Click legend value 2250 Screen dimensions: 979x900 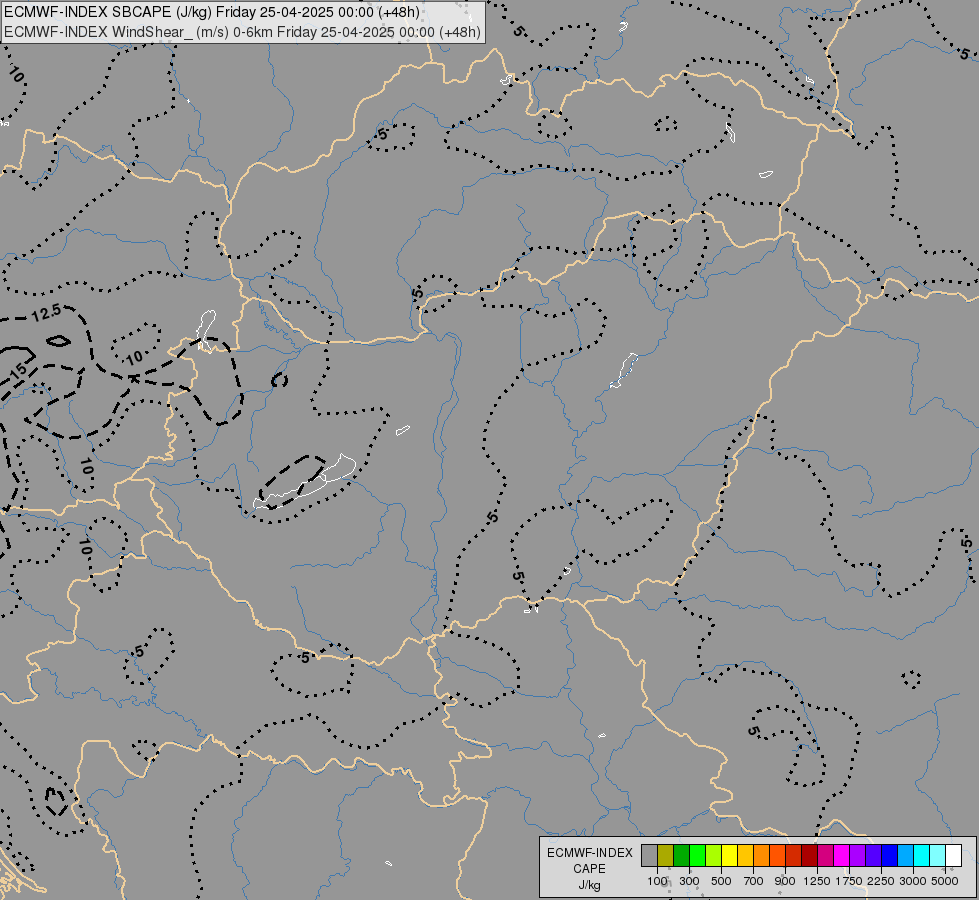881,881
